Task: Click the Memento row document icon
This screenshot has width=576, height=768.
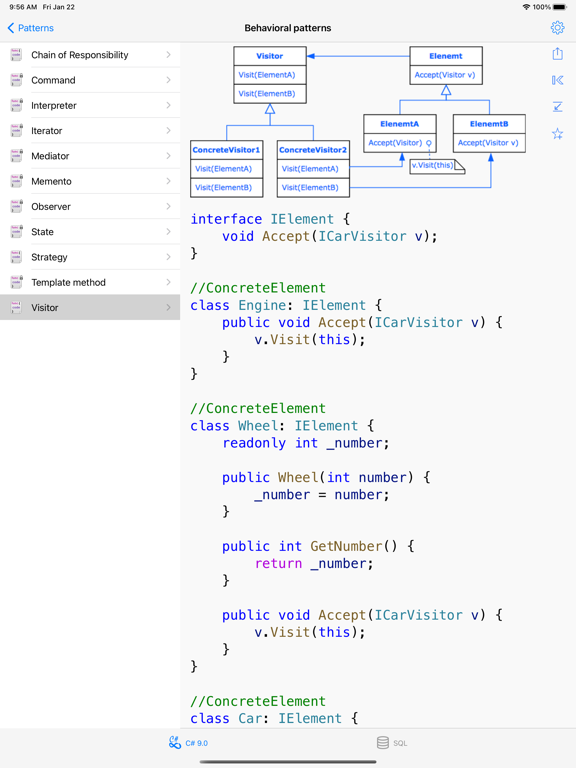Action: pyautogui.click(x=17, y=181)
